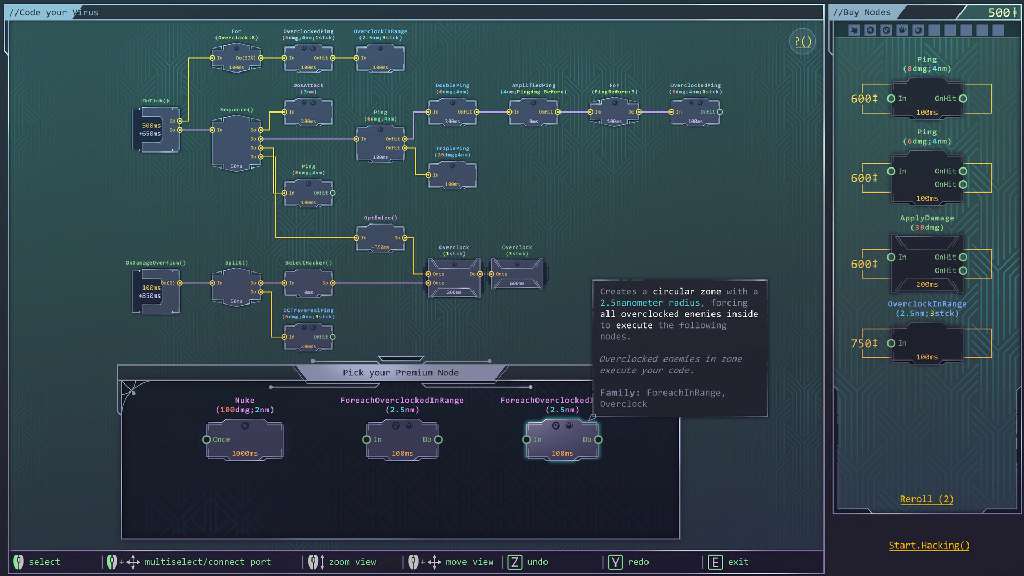Open the help question mark icon
Viewport: 1024px width, 576px height.
point(802,42)
